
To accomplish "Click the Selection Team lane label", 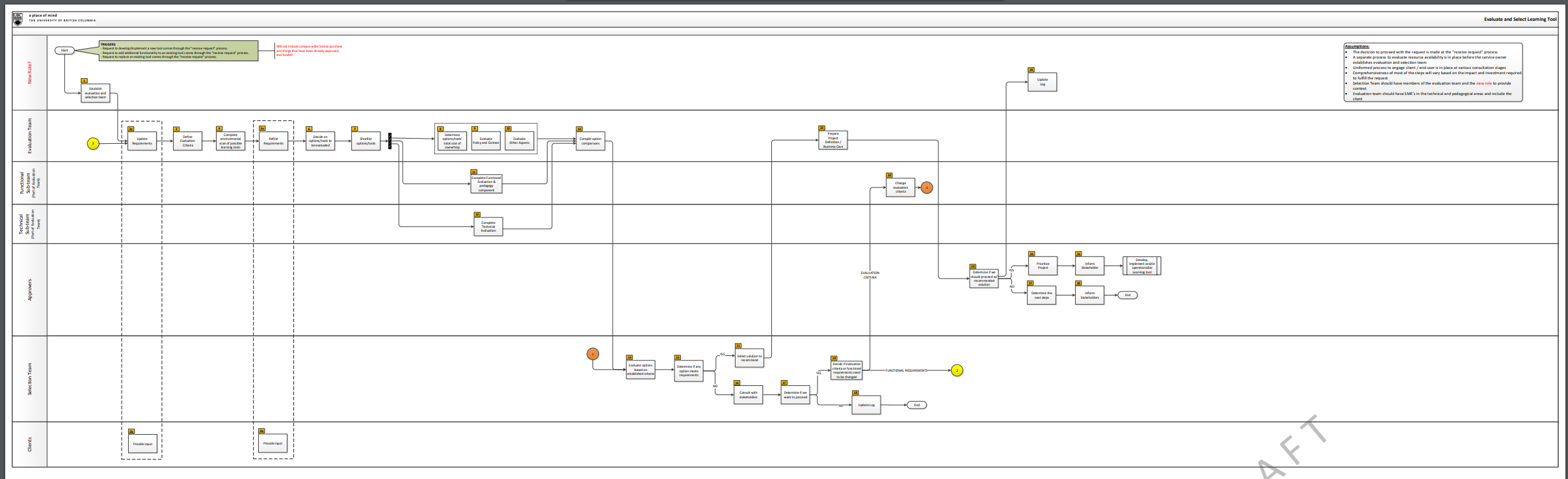I will (x=29, y=379).
